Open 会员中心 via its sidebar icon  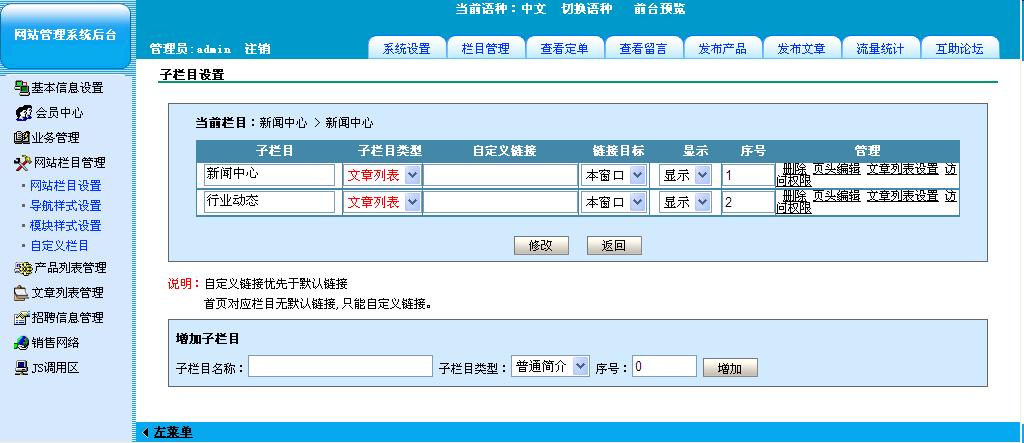24,113
